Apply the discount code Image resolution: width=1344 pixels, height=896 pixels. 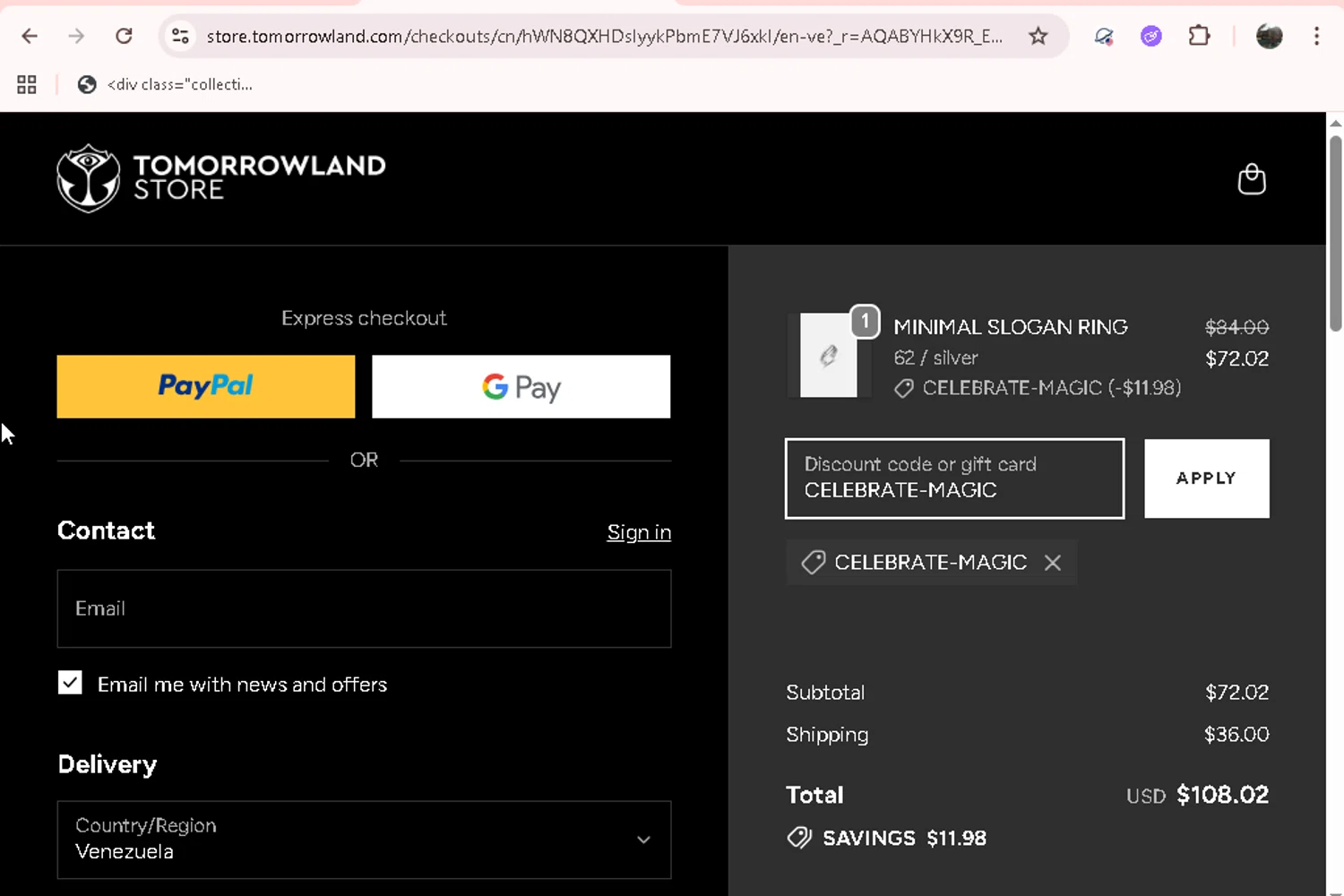click(x=1207, y=478)
